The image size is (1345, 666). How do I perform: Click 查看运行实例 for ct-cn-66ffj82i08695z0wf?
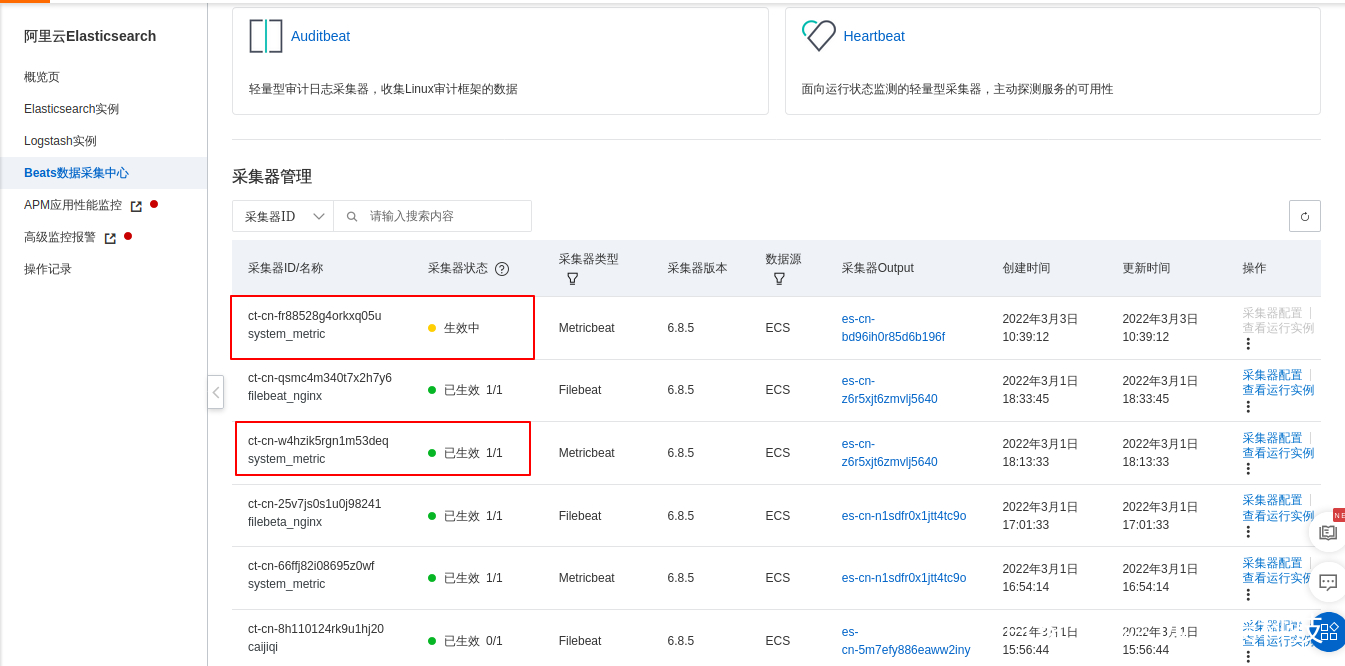[1278, 578]
